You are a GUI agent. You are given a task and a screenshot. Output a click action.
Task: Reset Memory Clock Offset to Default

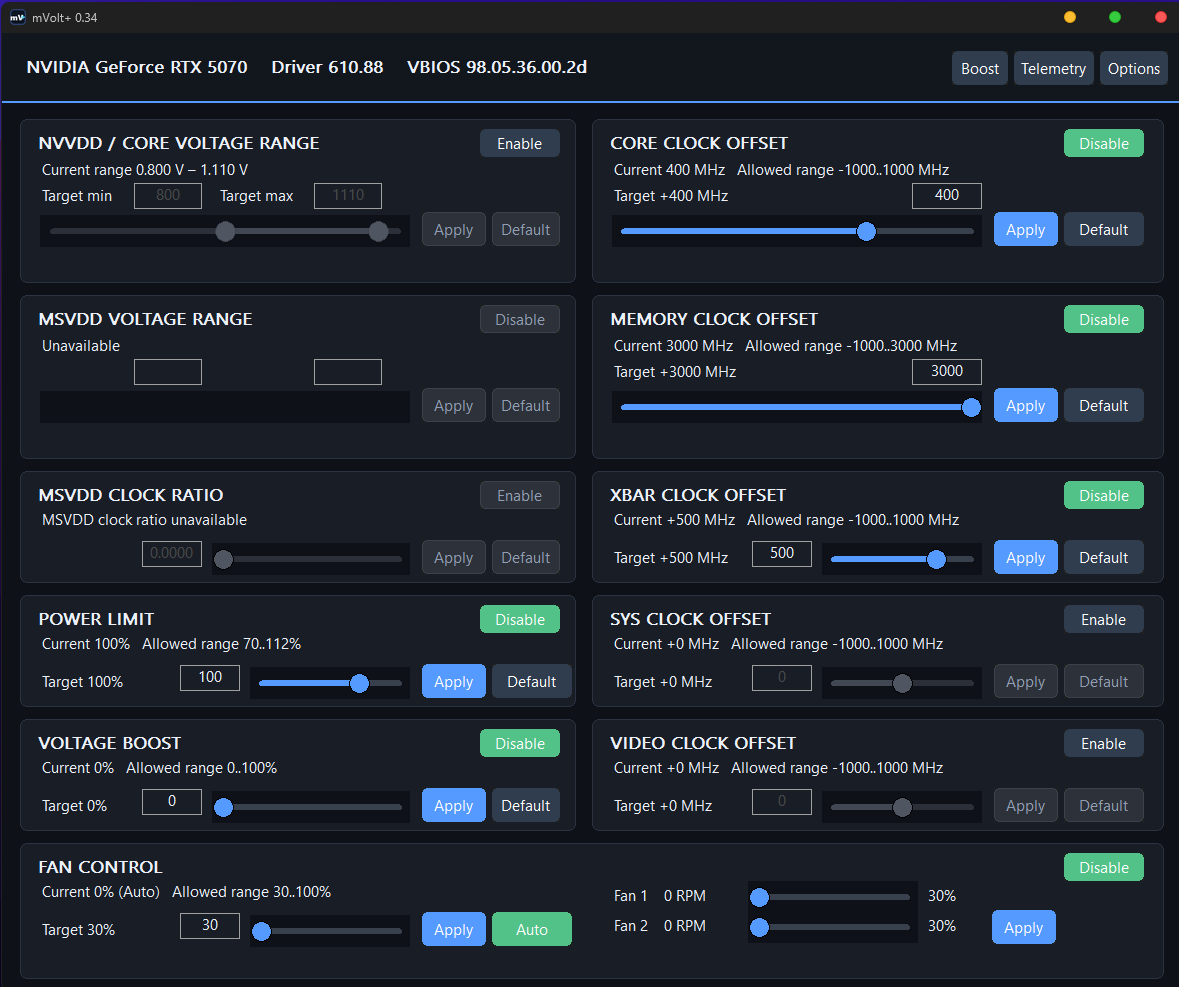pyautogui.click(x=1104, y=405)
